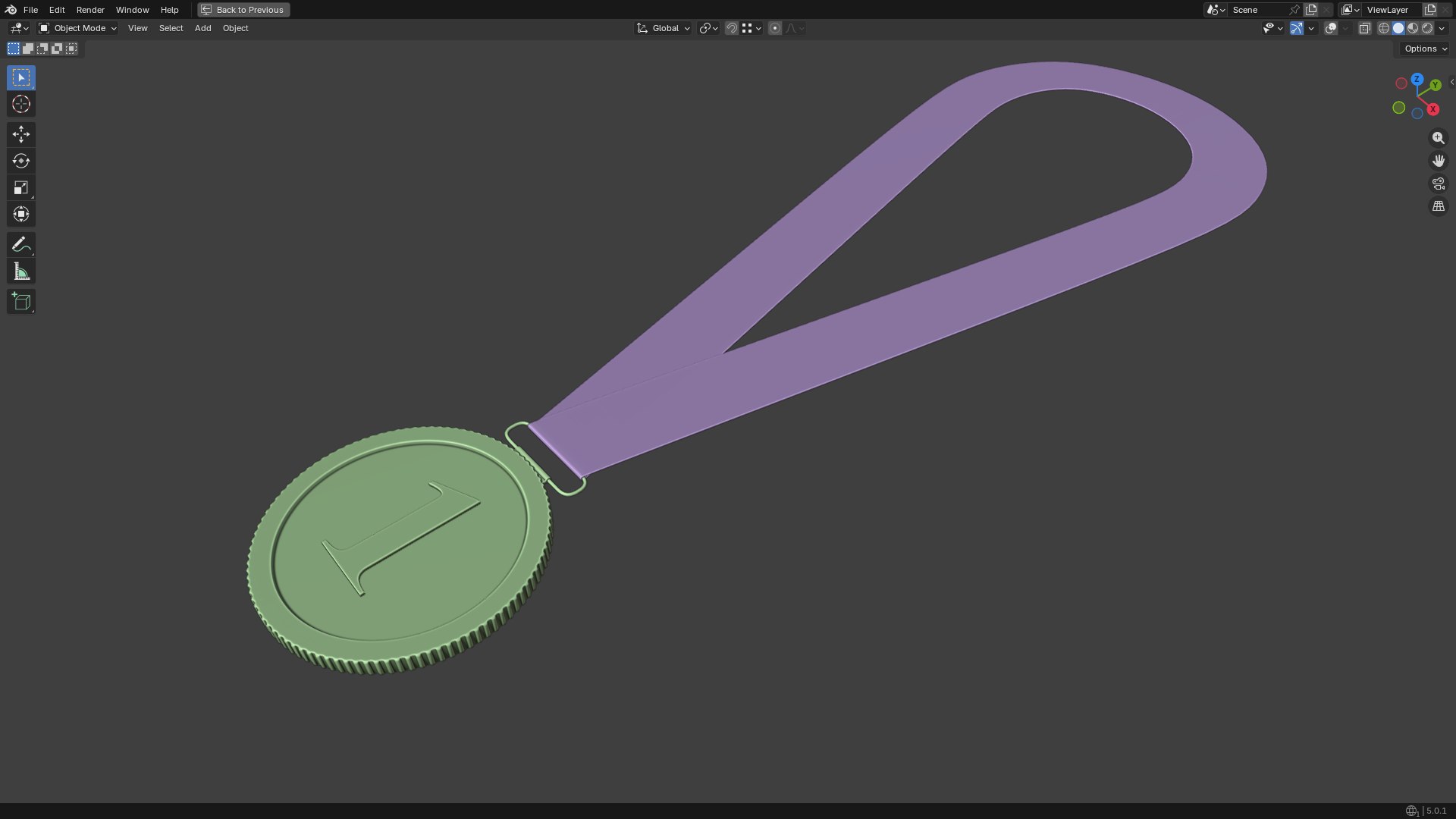Click the Back to Previous button
1456x819 pixels.
(x=243, y=10)
